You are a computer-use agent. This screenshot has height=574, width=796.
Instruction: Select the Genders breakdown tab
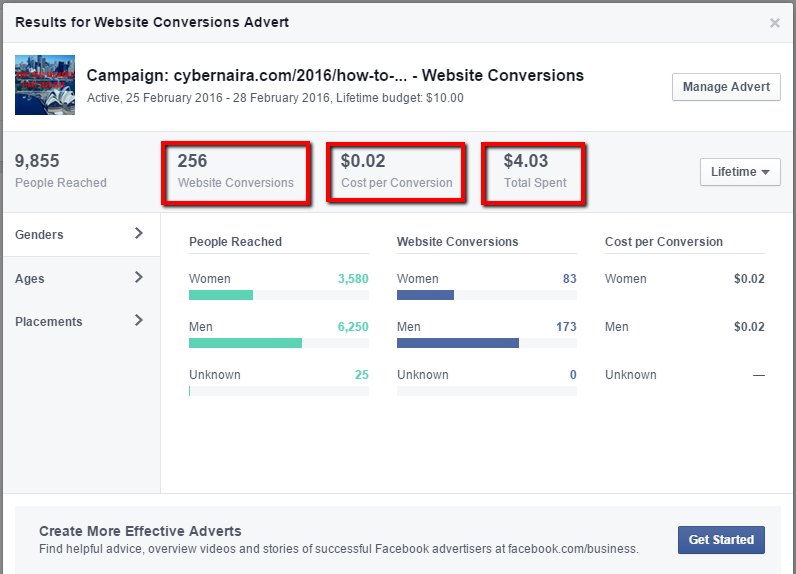40,235
